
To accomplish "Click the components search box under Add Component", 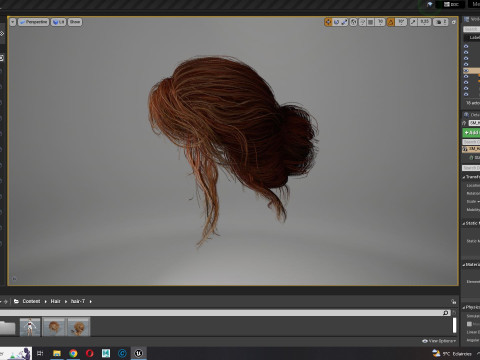I will 471,142.
